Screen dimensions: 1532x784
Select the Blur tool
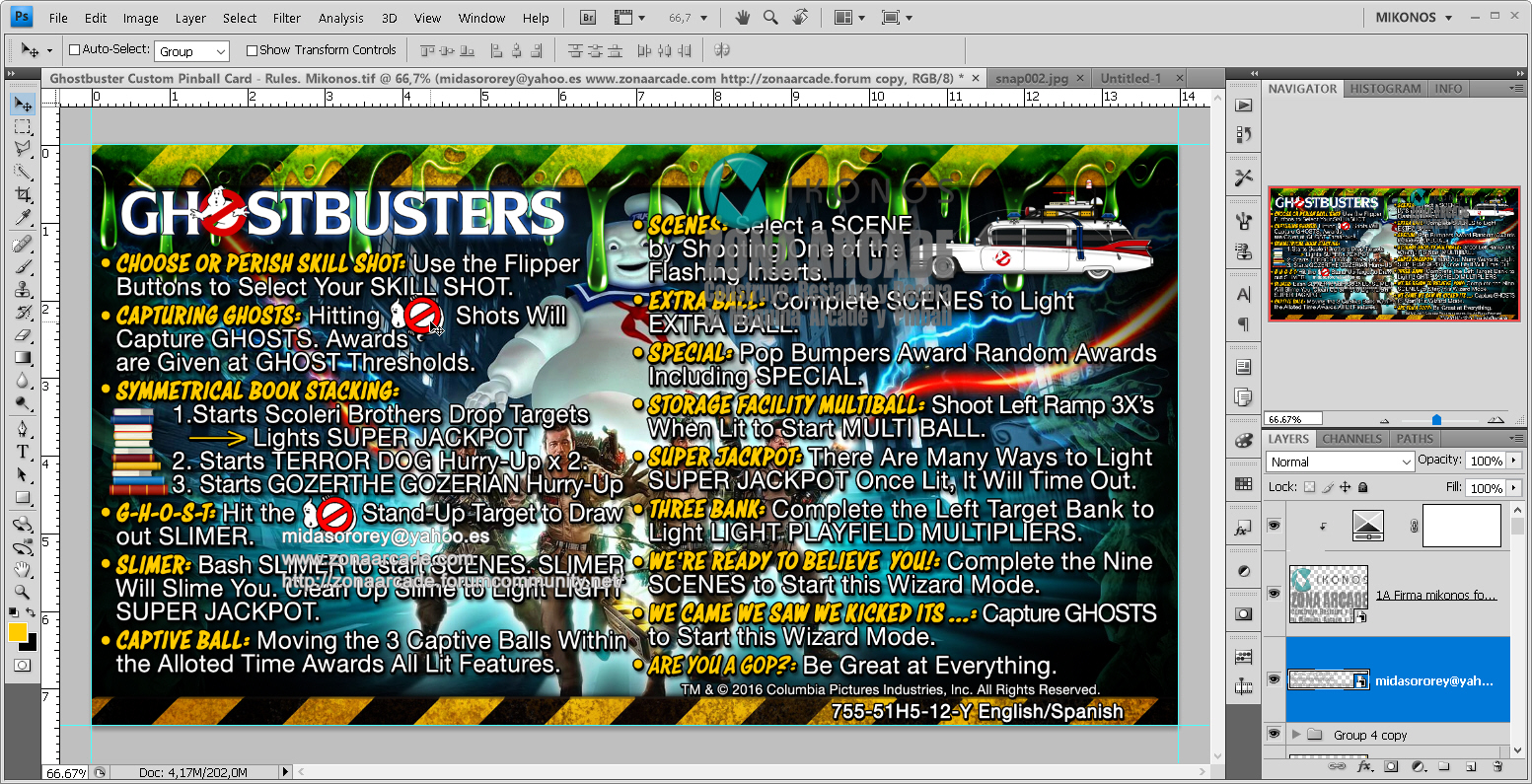pyautogui.click(x=23, y=381)
